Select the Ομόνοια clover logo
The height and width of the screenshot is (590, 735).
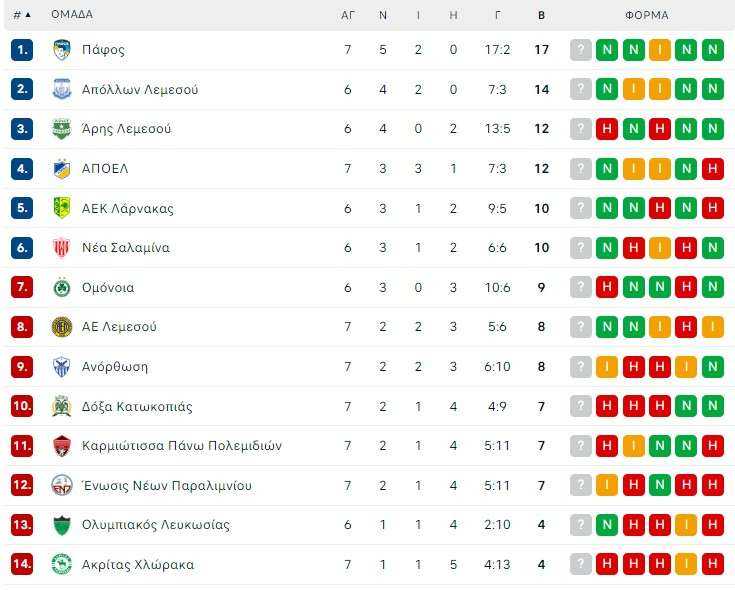click(61, 287)
